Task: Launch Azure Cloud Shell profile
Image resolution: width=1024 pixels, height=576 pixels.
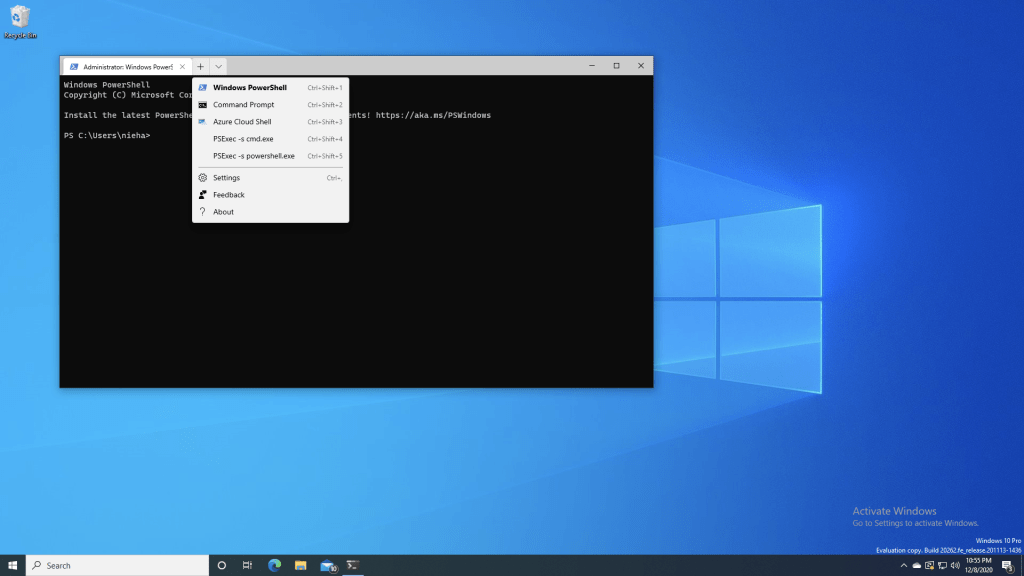Action: (x=242, y=122)
